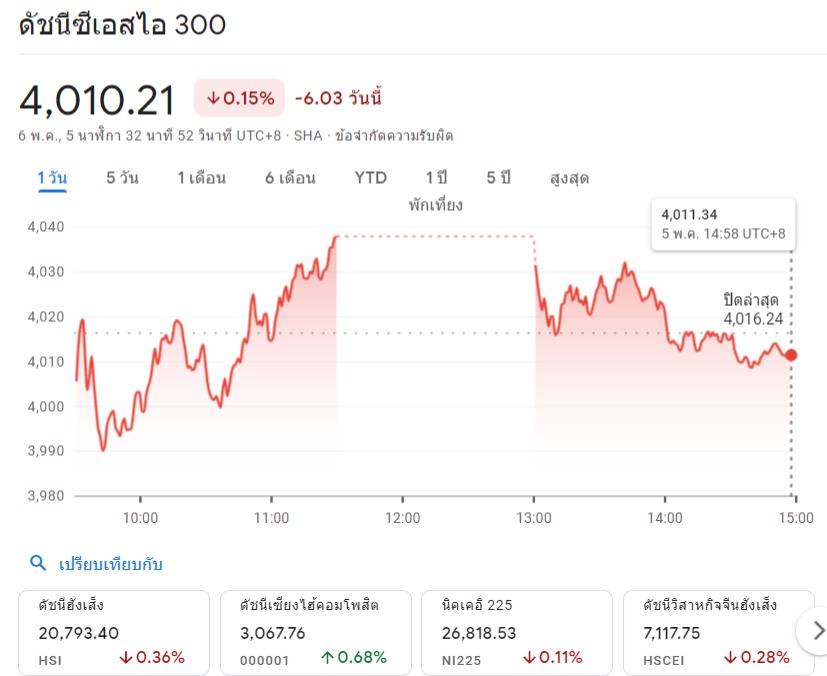This screenshot has width=827, height=676.
Task: Open the นิคเคอิ 225 index card
Action: point(517,630)
